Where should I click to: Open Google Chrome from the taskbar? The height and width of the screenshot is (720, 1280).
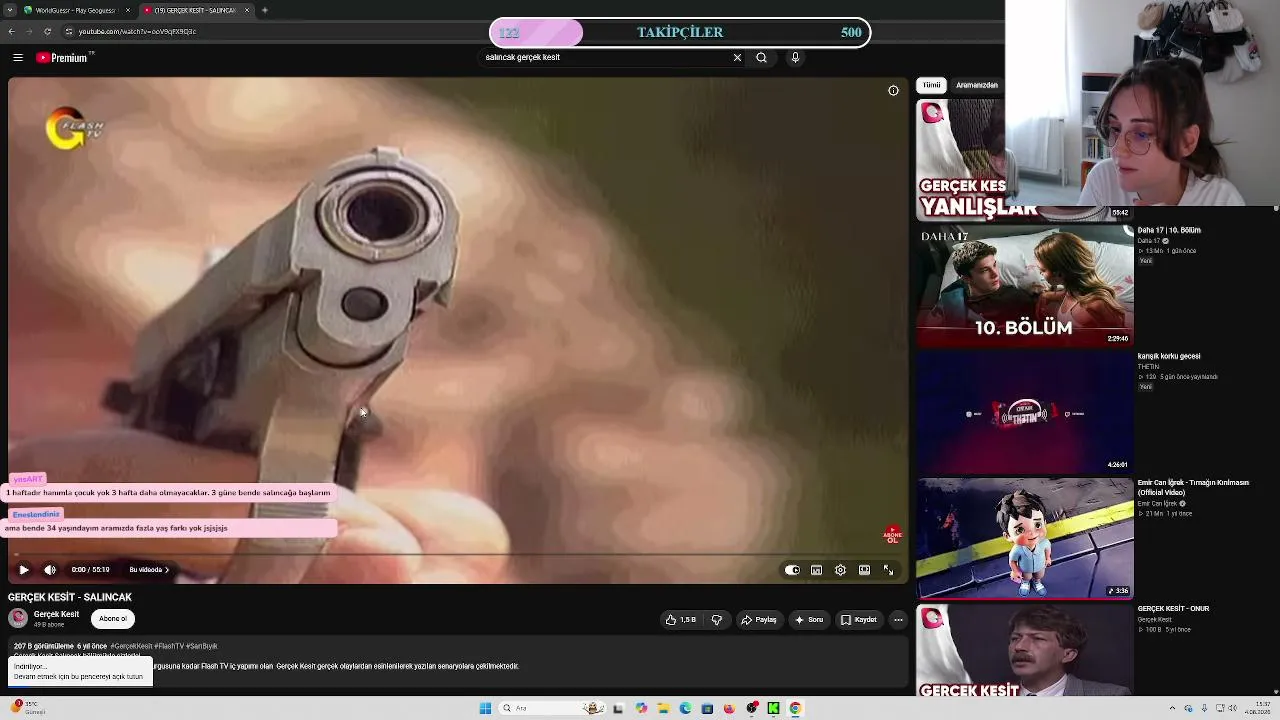pyautogui.click(x=795, y=708)
